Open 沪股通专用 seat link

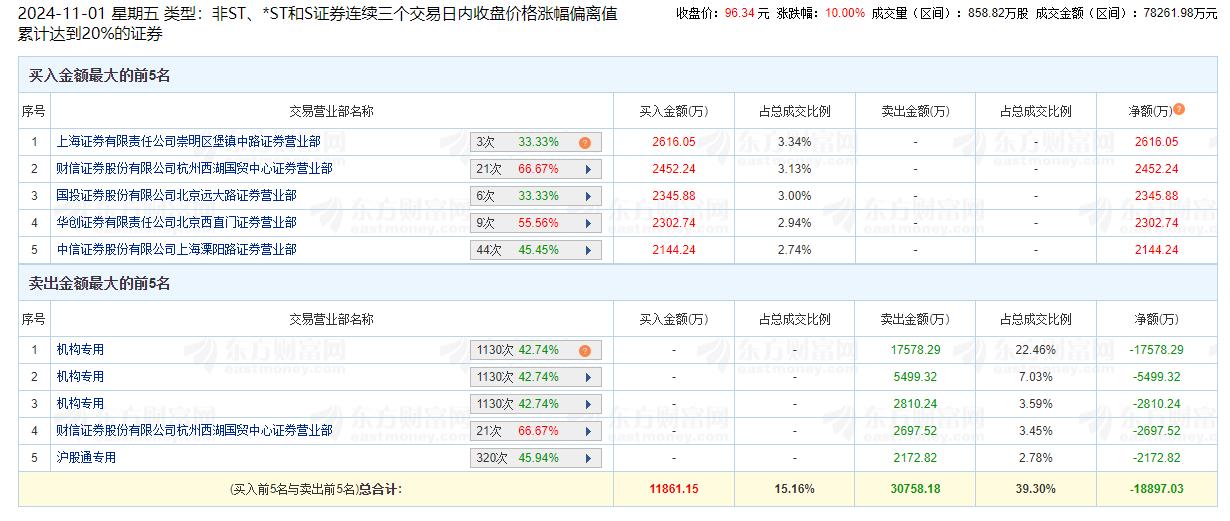coord(86,458)
